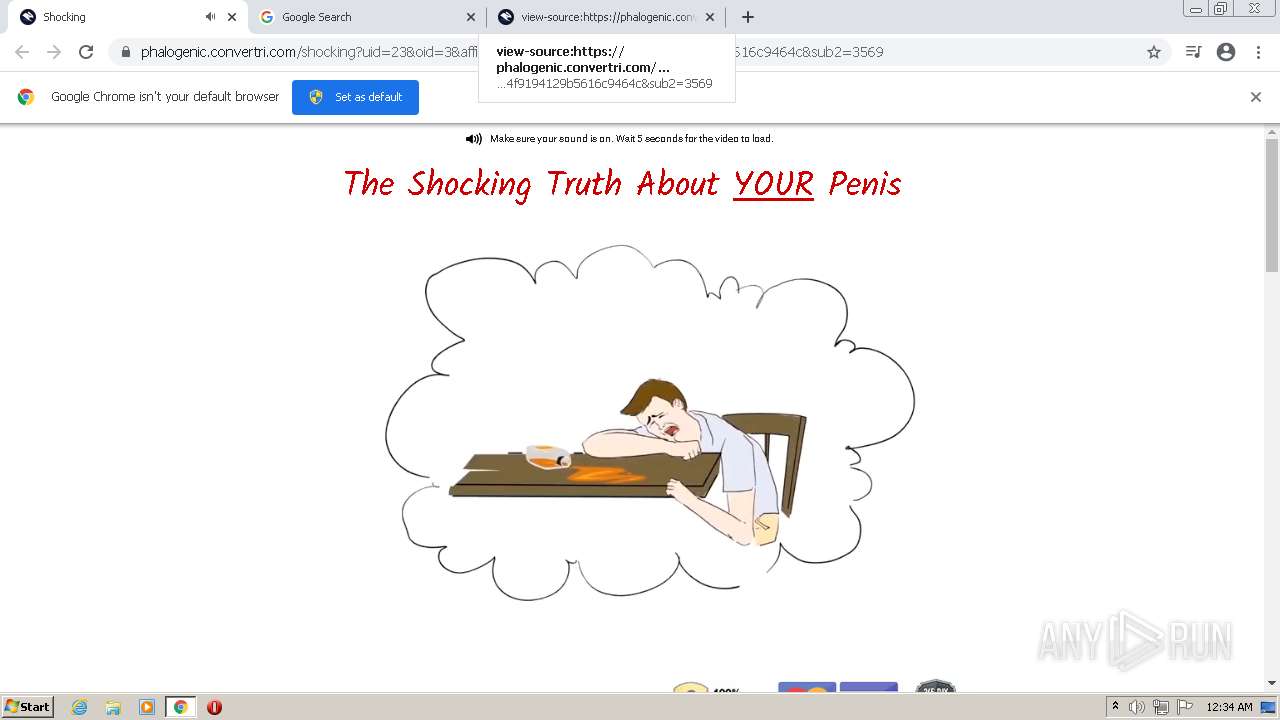This screenshot has width=1280, height=720.
Task: Dismiss the default browser notification bar
Action: tap(1256, 97)
